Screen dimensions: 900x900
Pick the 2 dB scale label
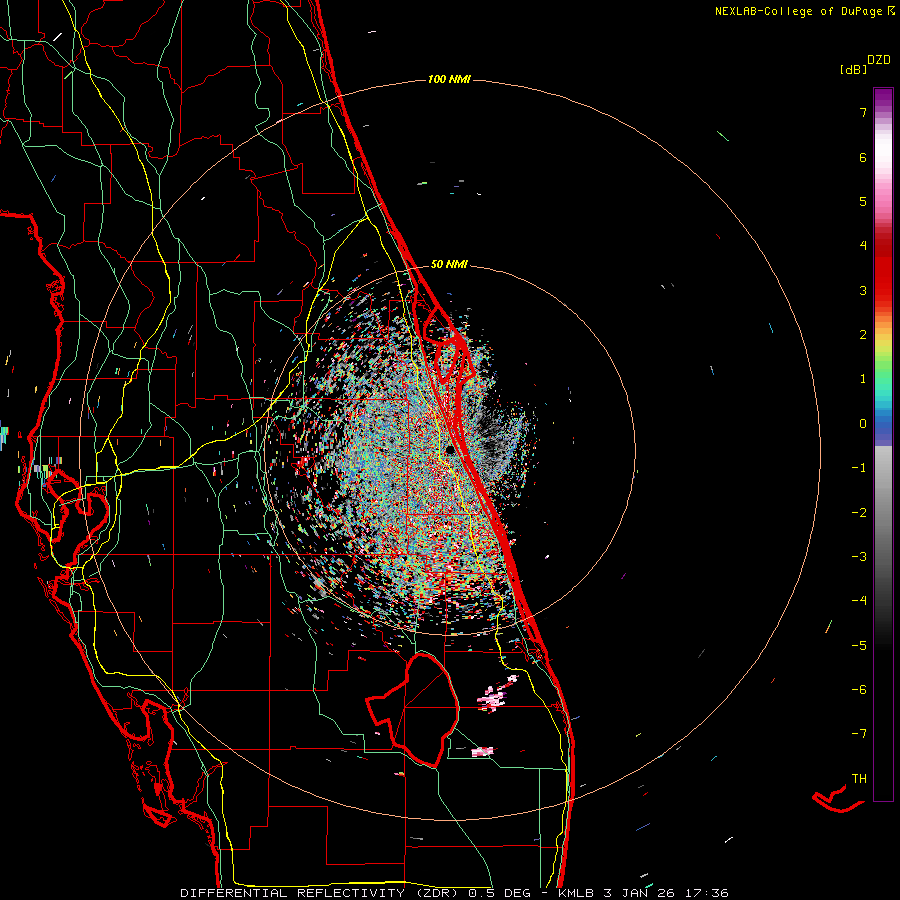click(863, 335)
